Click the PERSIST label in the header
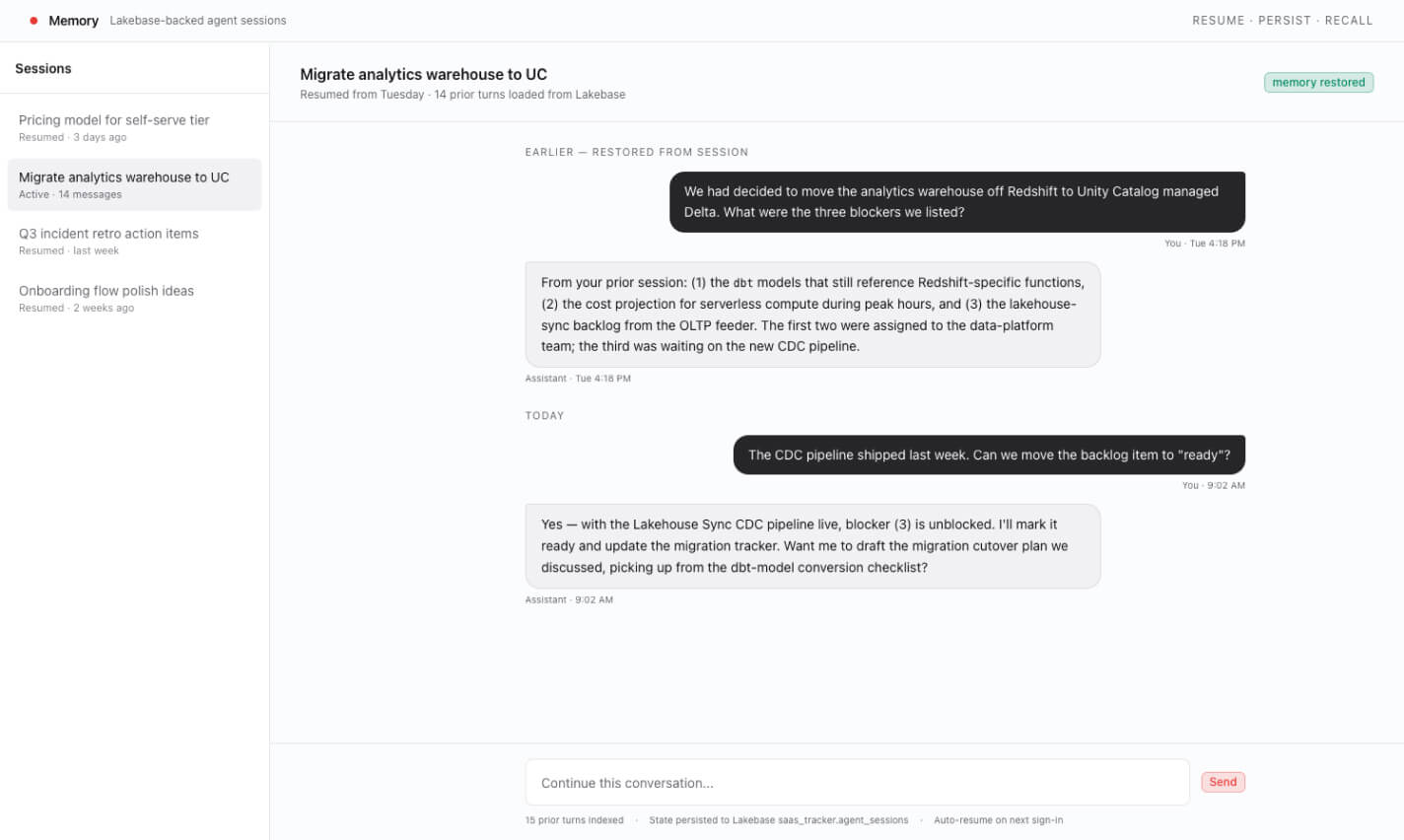 [x=1285, y=21]
